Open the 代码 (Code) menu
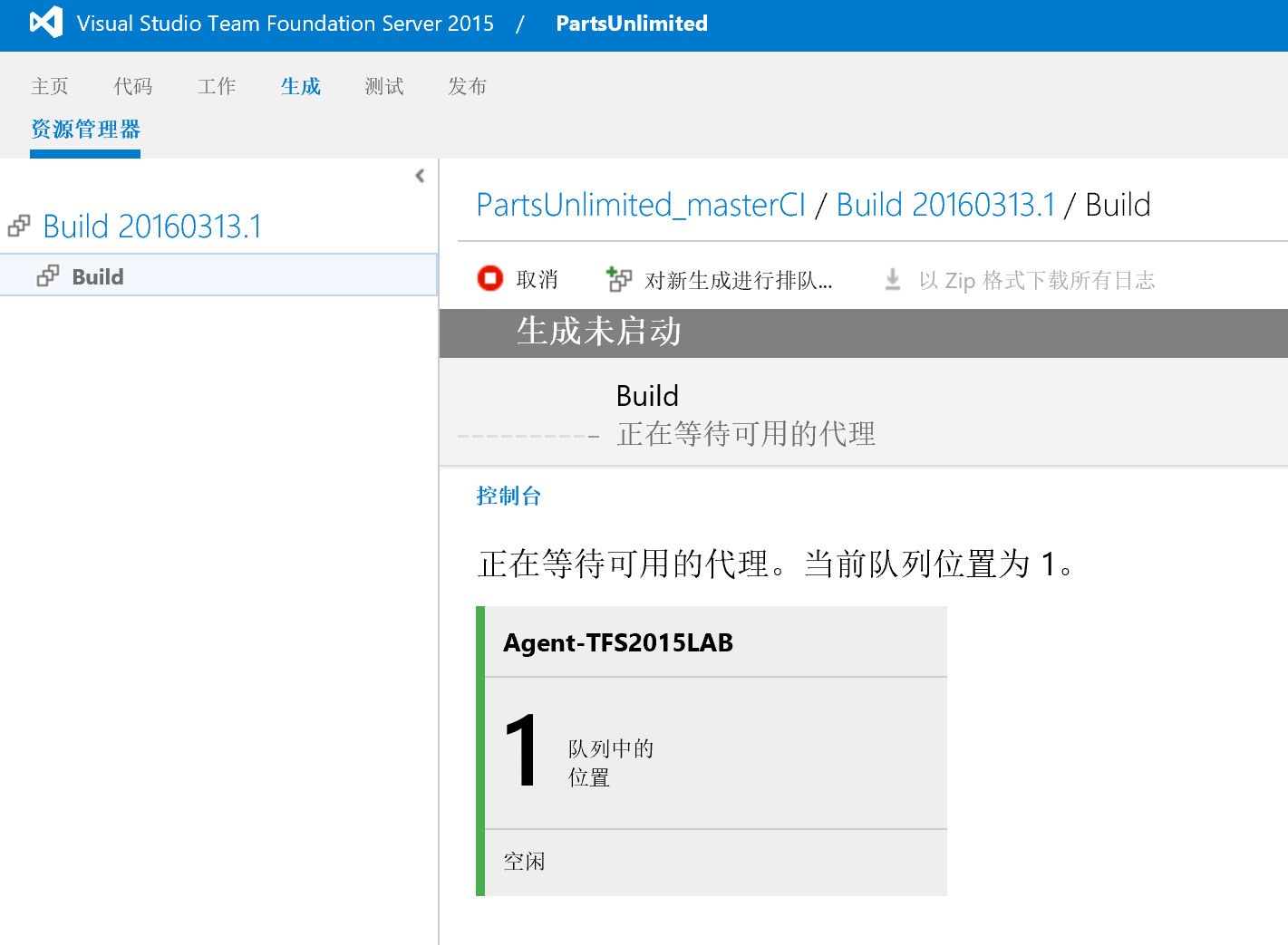This screenshot has width=1288, height=945. [x=133, y=86]
